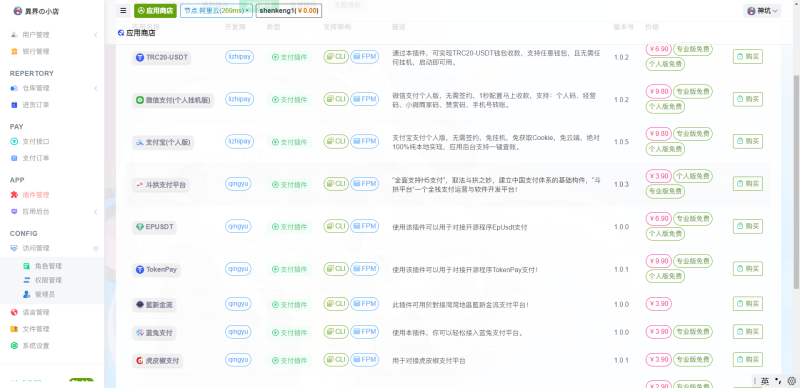The image size is (800, 388).
Task: Click the 支付接口 icon
Action: coord(14,141)
